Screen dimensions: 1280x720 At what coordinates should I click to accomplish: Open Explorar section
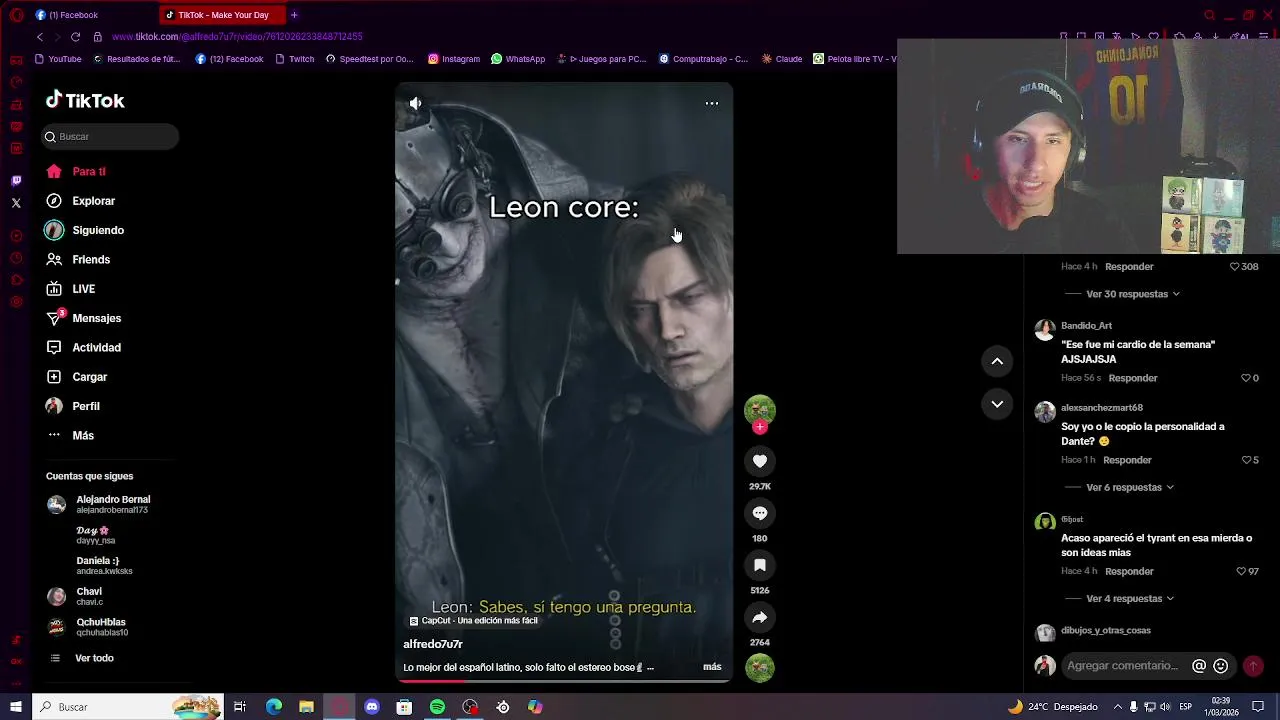click(80, 201)
